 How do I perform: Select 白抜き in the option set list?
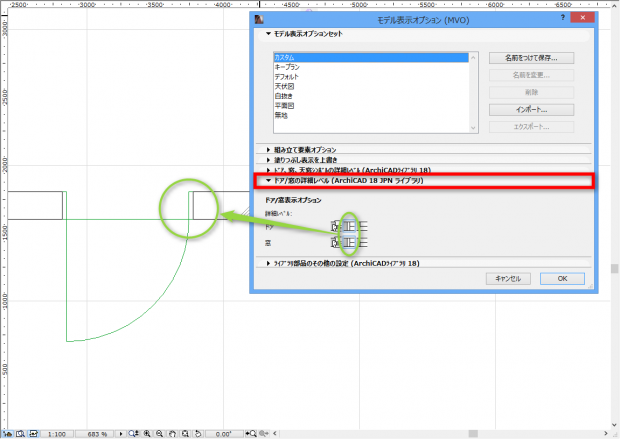[371, 96]
